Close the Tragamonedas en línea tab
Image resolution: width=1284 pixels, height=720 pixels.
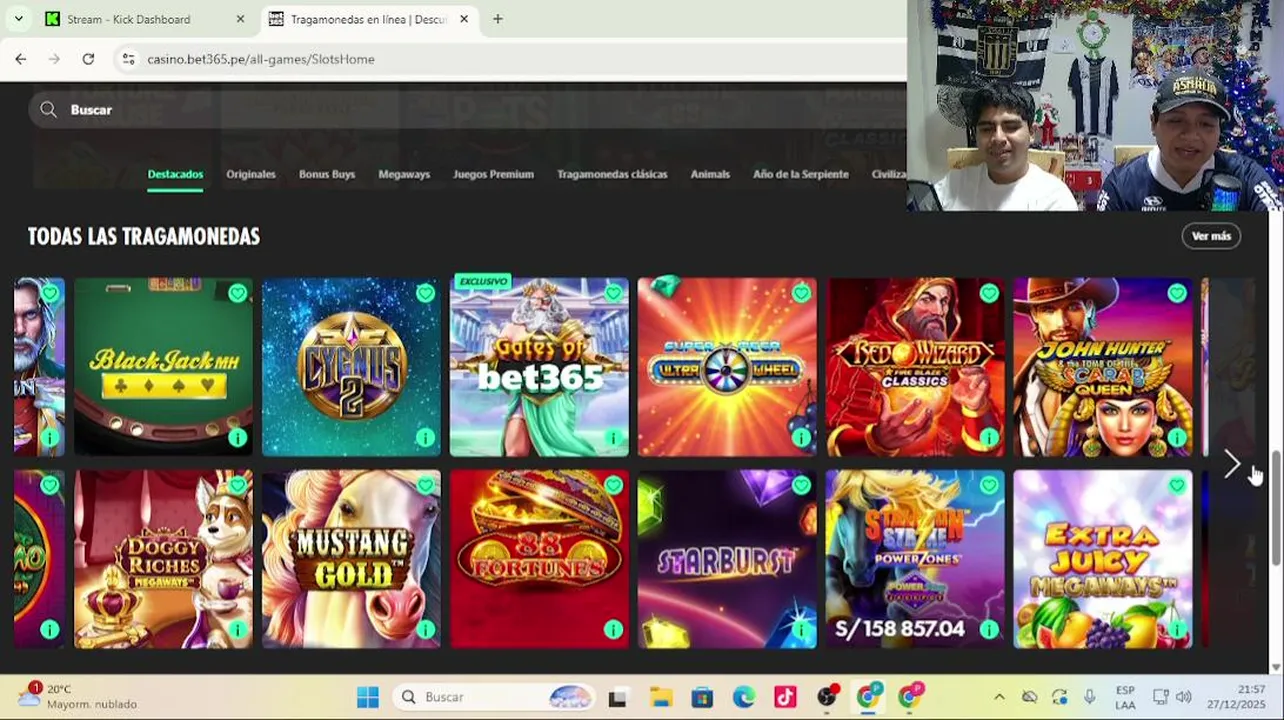(x=464, y=19)
